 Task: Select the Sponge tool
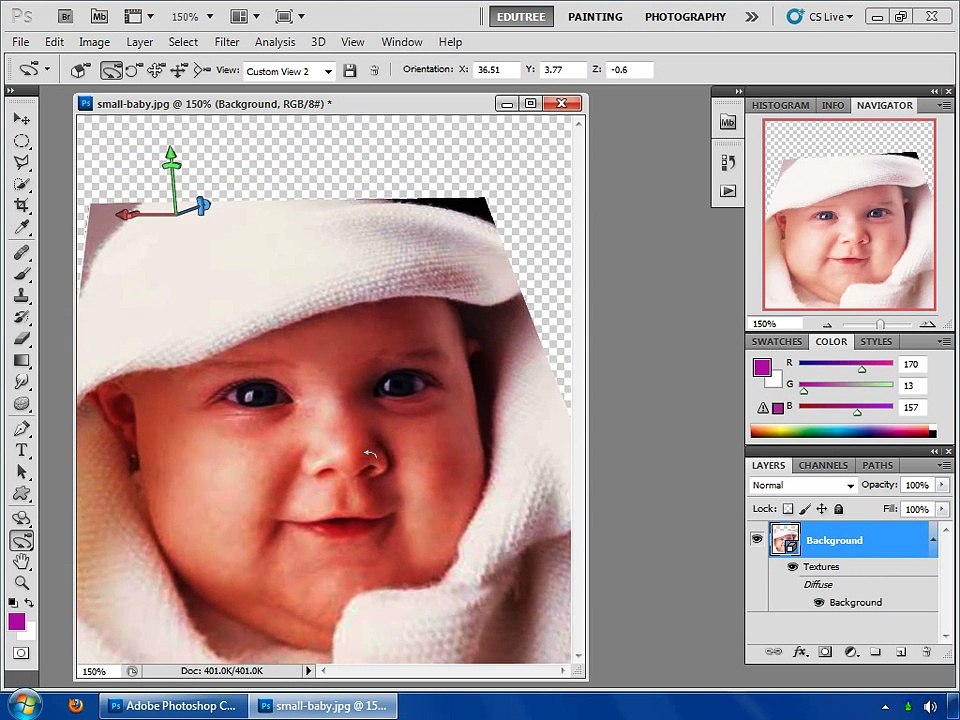click(x=21, y=403)
